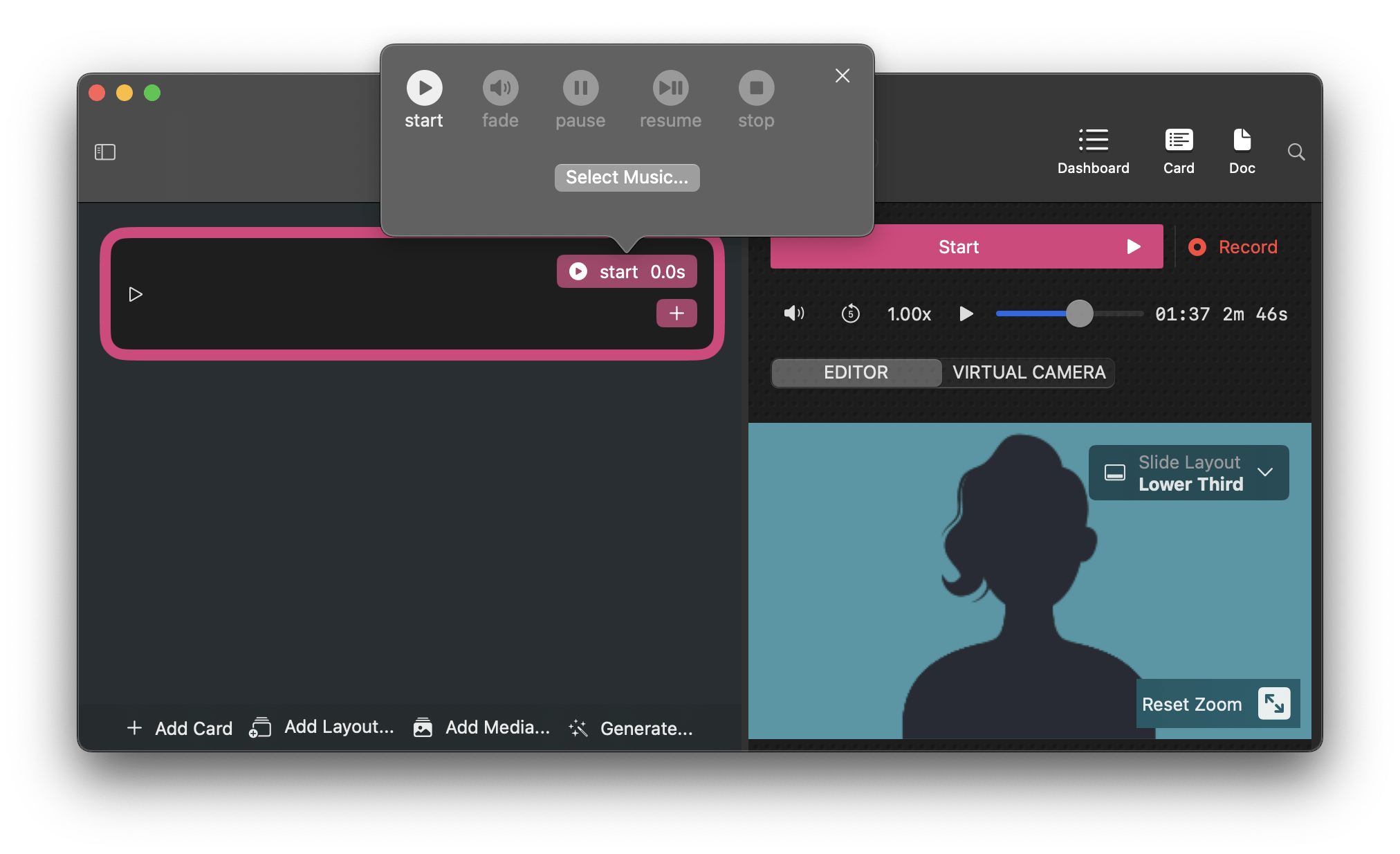The width and height of the screenshot is (1400, 854).
Task: Toggle the left sidebar panel
Action: [x=105, y=152]
